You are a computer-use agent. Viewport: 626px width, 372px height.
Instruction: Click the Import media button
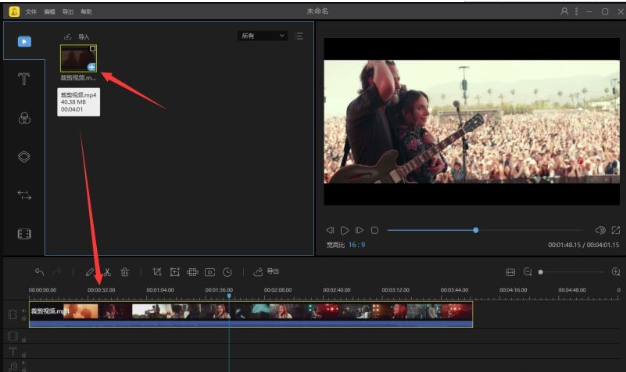[77, 37]
